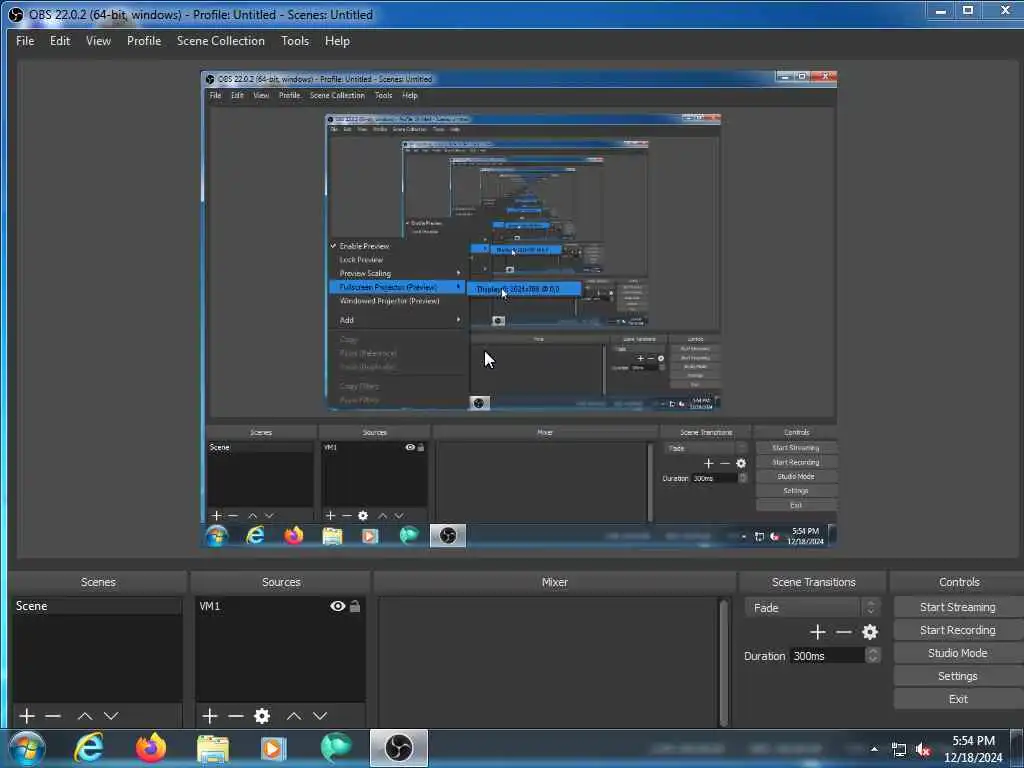The height and width of the screenshot is (768, 1024).
Task: Click the Scene Transitions panel header
Action: tap(813, 582)
